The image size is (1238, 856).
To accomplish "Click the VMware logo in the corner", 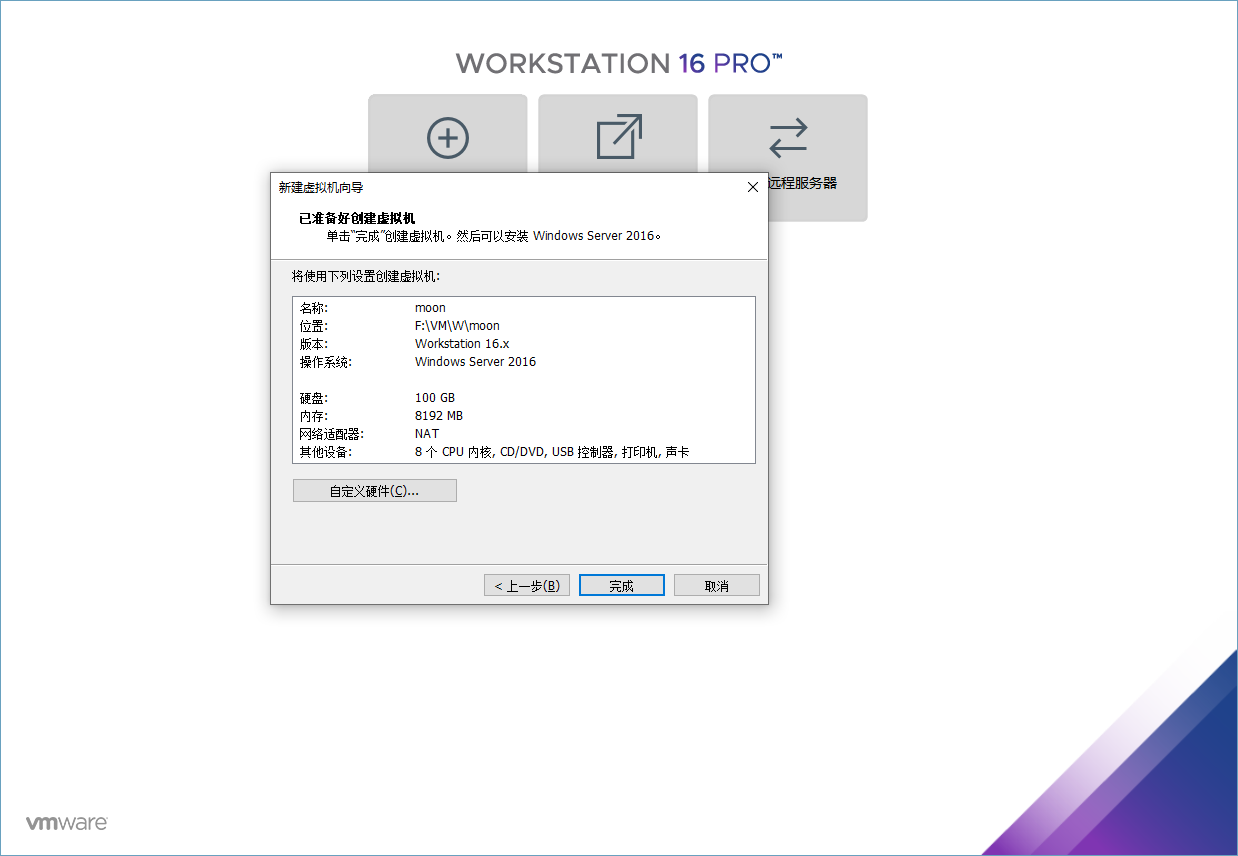I will click(x=67, y=823).
